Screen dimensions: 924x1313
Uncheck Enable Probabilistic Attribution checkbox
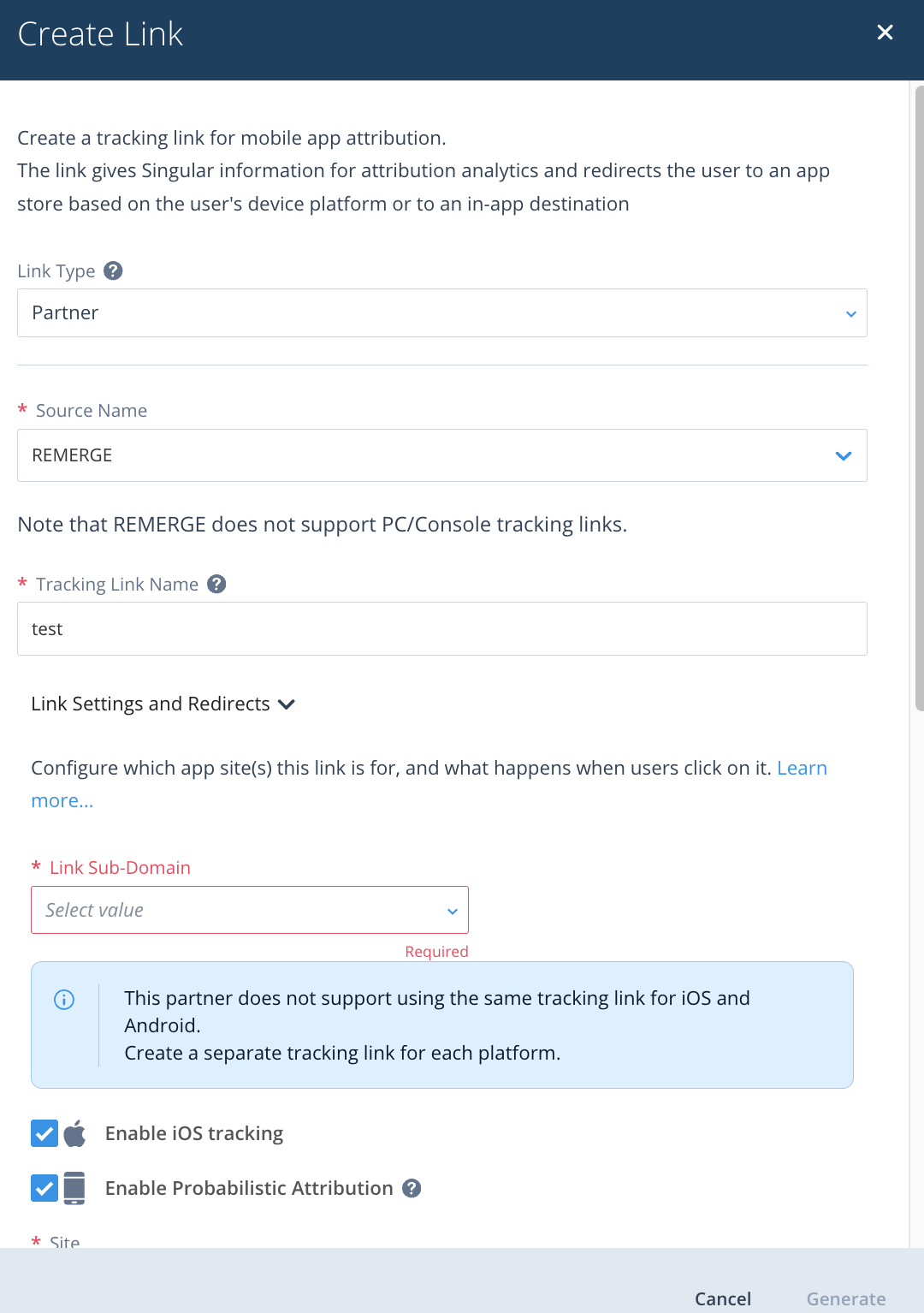pyautogui.click(x=44, y=1188)
